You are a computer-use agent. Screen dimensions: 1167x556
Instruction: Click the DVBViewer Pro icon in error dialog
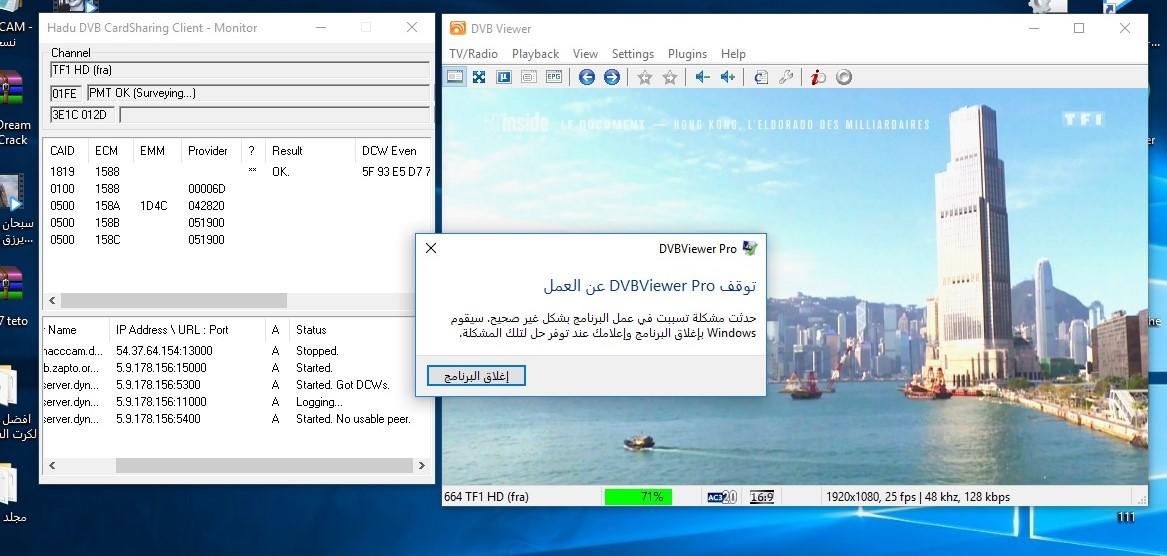tap(749, 248)
